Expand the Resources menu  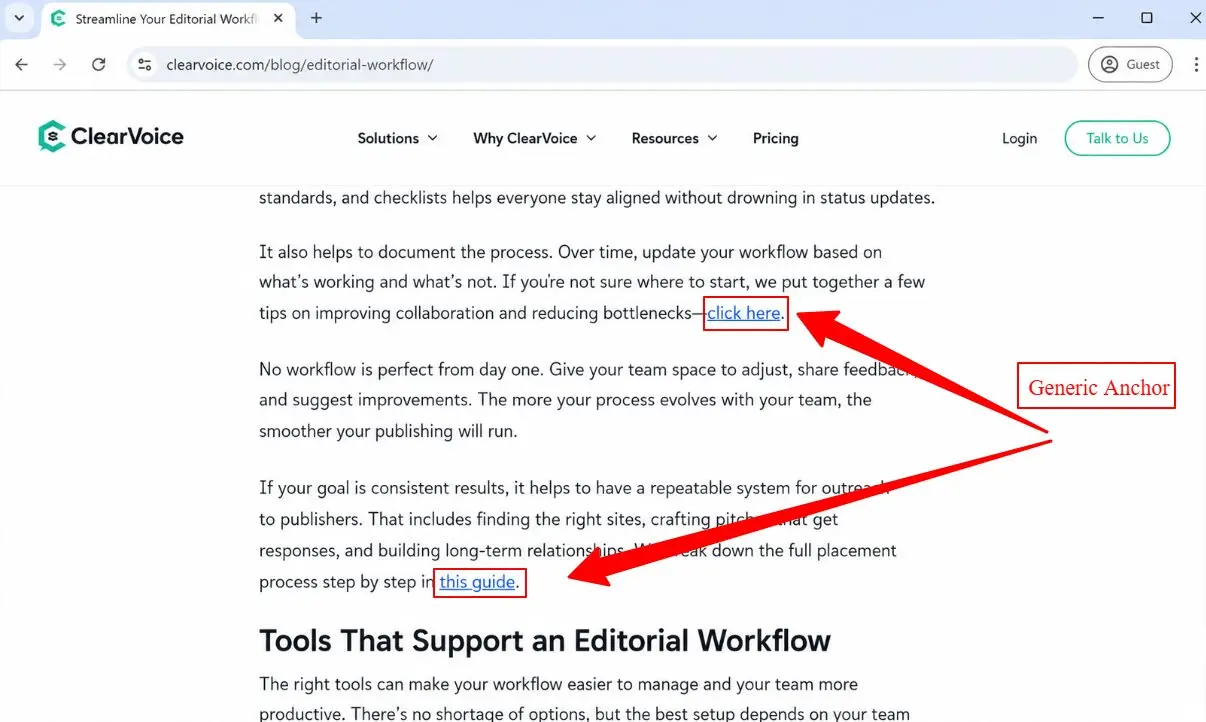pos(675,138)
